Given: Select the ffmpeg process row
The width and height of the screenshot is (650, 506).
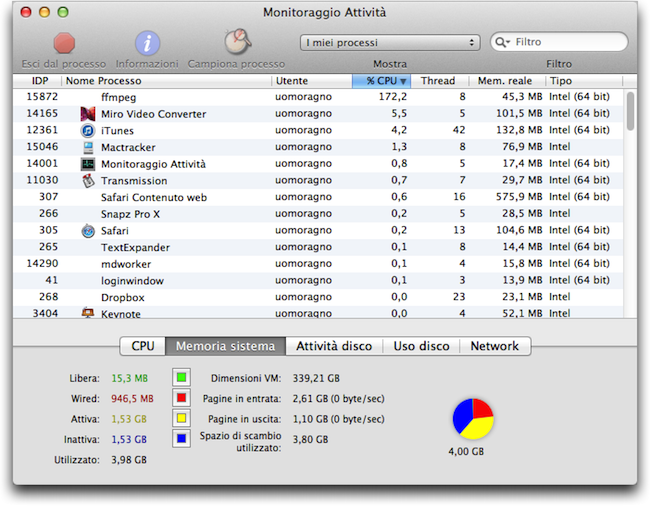Looking at the screenshot, I should pos(318,97).
